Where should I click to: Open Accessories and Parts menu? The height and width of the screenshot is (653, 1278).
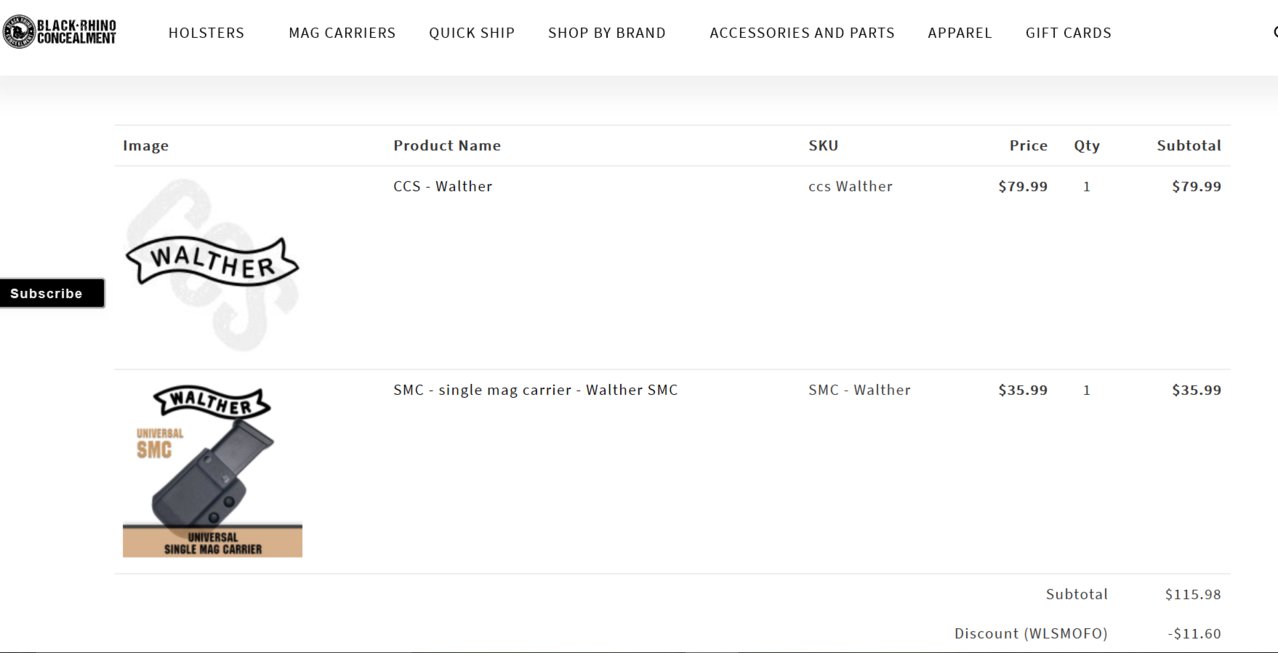(x=802, y=33)
